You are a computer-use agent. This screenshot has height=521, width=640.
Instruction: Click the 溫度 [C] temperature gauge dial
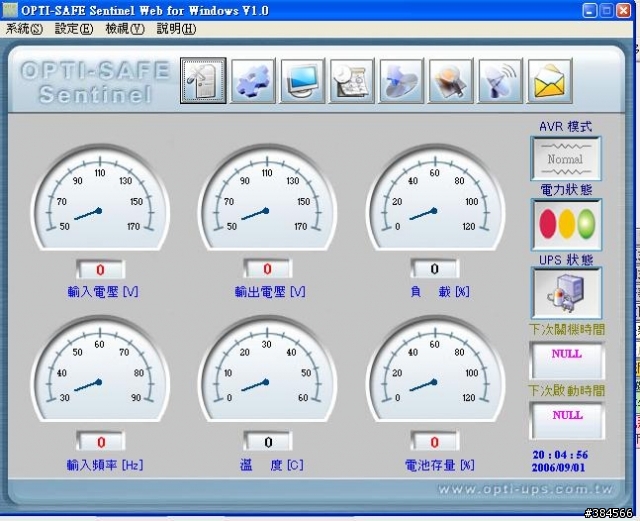coord(267,369)
